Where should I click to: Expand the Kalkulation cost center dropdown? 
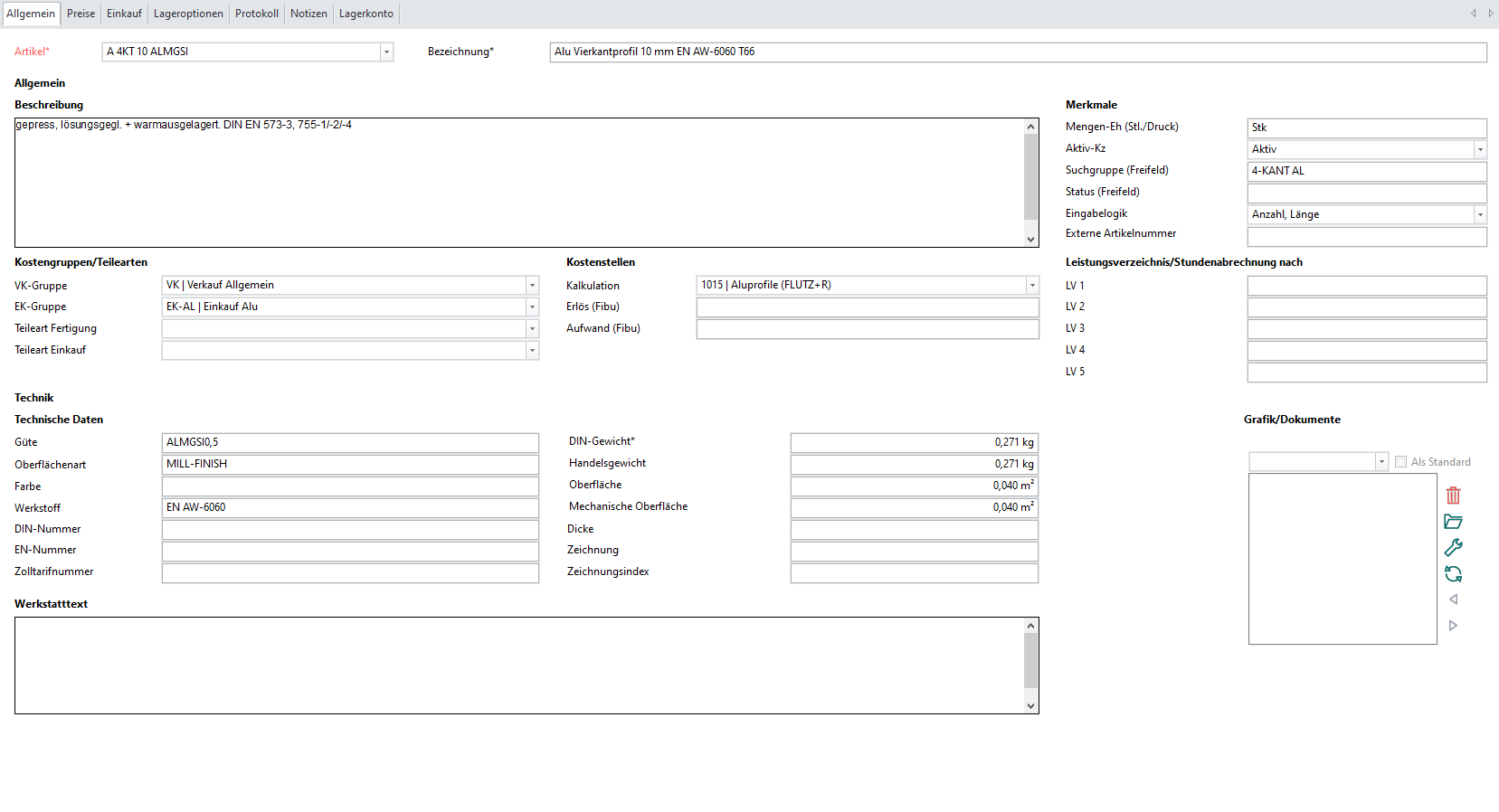click(x=1031, y=286)
